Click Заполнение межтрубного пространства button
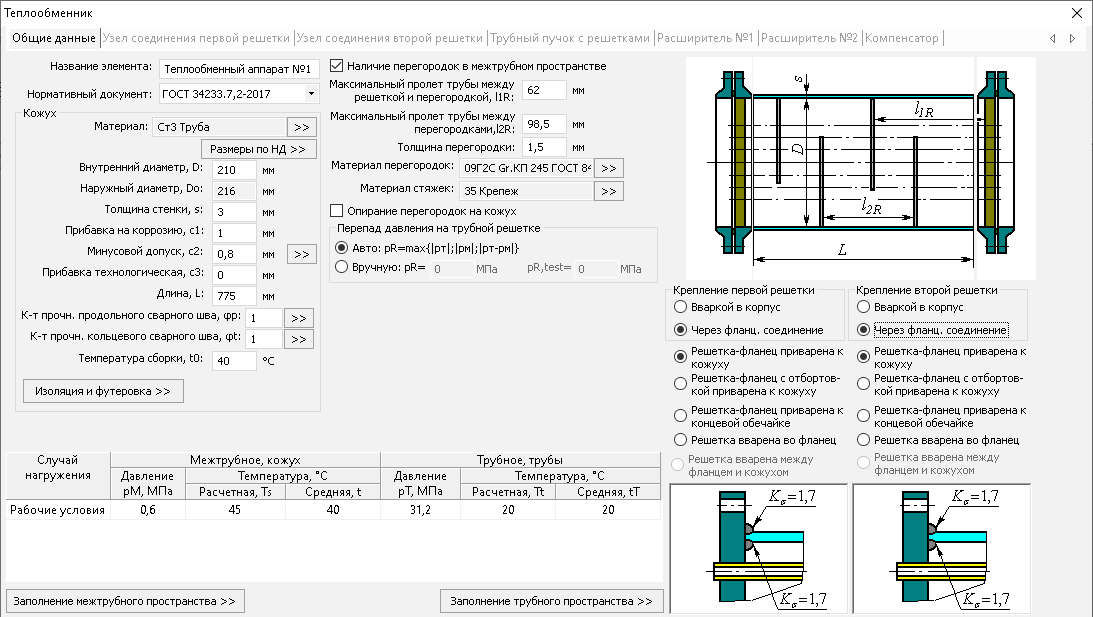 [x=125, y=601]
